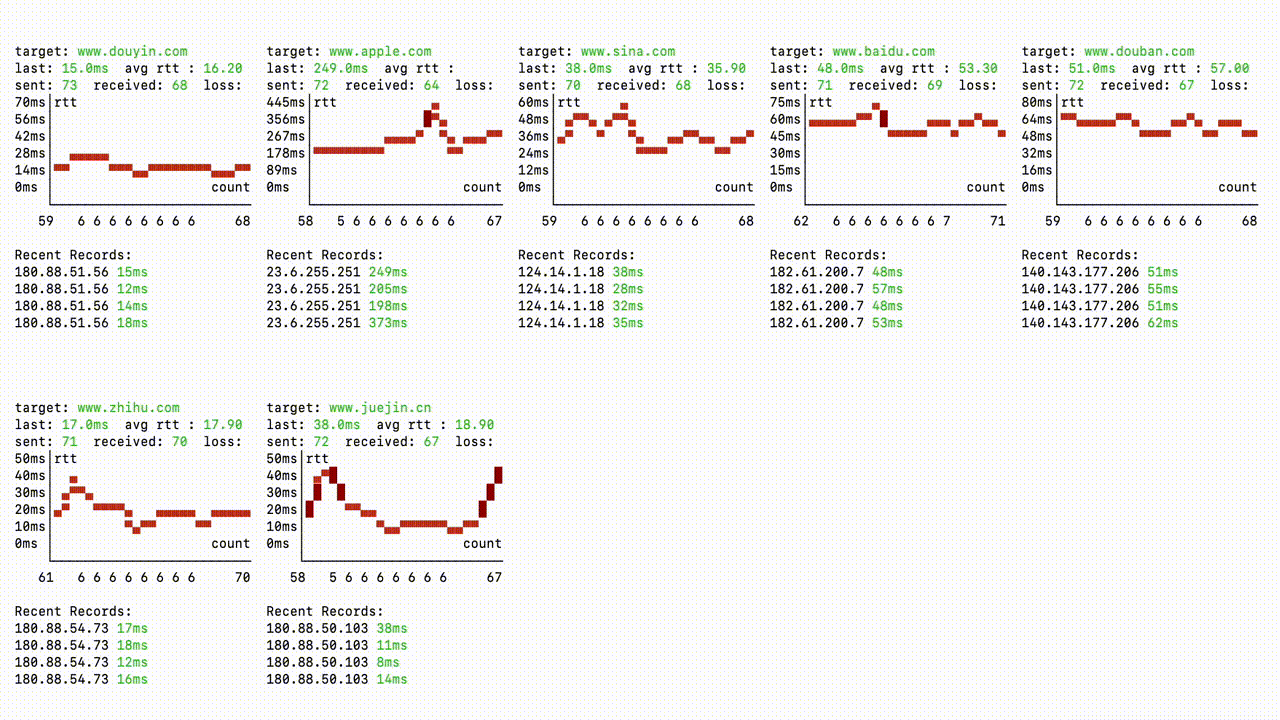The height and width of the screenshot is (720, 1280).
Task: Select the 445ms axis label
Action: click(286, 102)
